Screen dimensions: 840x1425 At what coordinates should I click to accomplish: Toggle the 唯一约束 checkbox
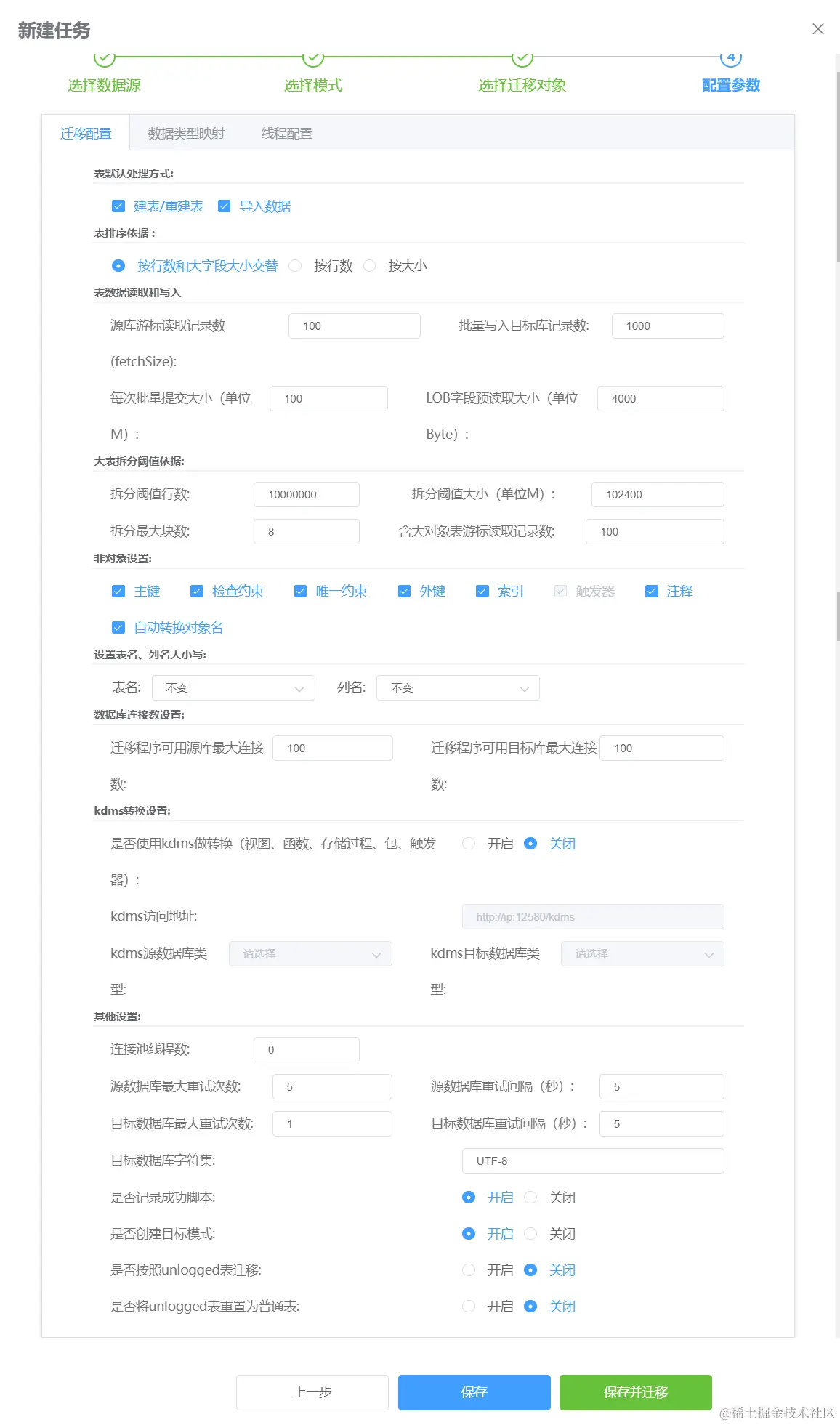pos(300,592)
